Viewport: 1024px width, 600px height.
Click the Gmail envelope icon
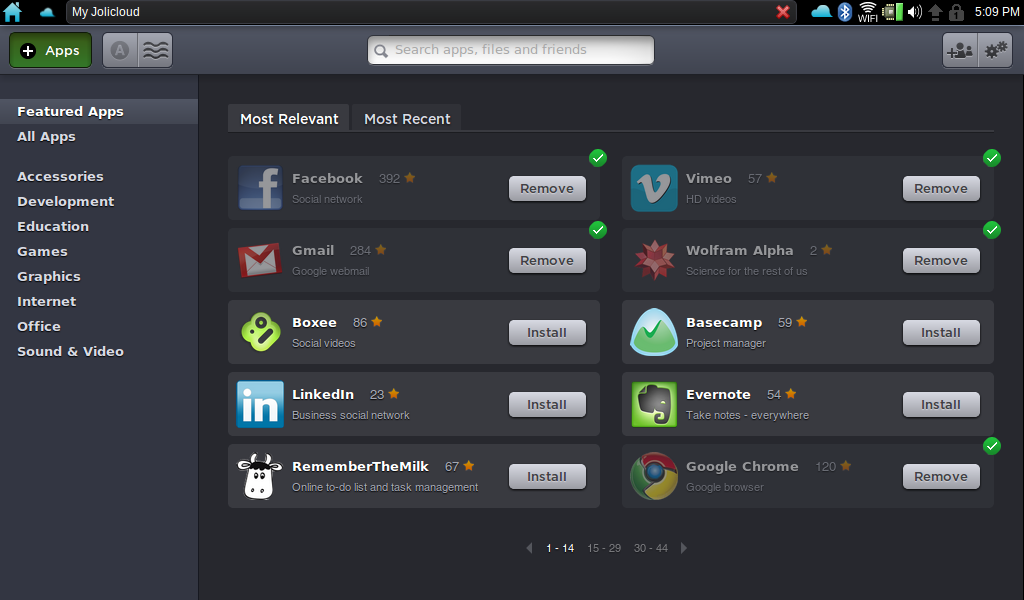tap(260, 260)
